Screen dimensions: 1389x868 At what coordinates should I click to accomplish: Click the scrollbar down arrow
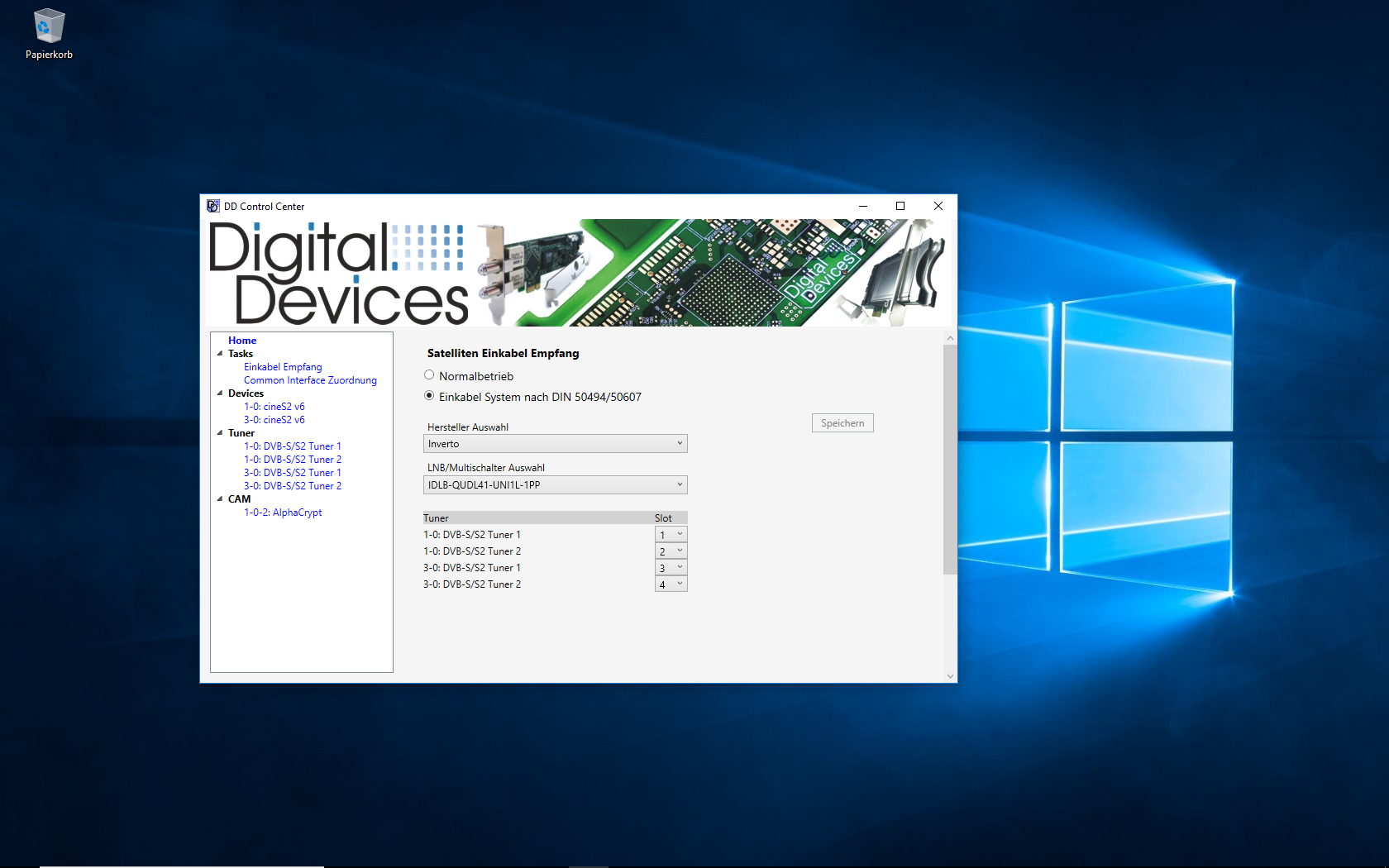[x=950, y=676]
